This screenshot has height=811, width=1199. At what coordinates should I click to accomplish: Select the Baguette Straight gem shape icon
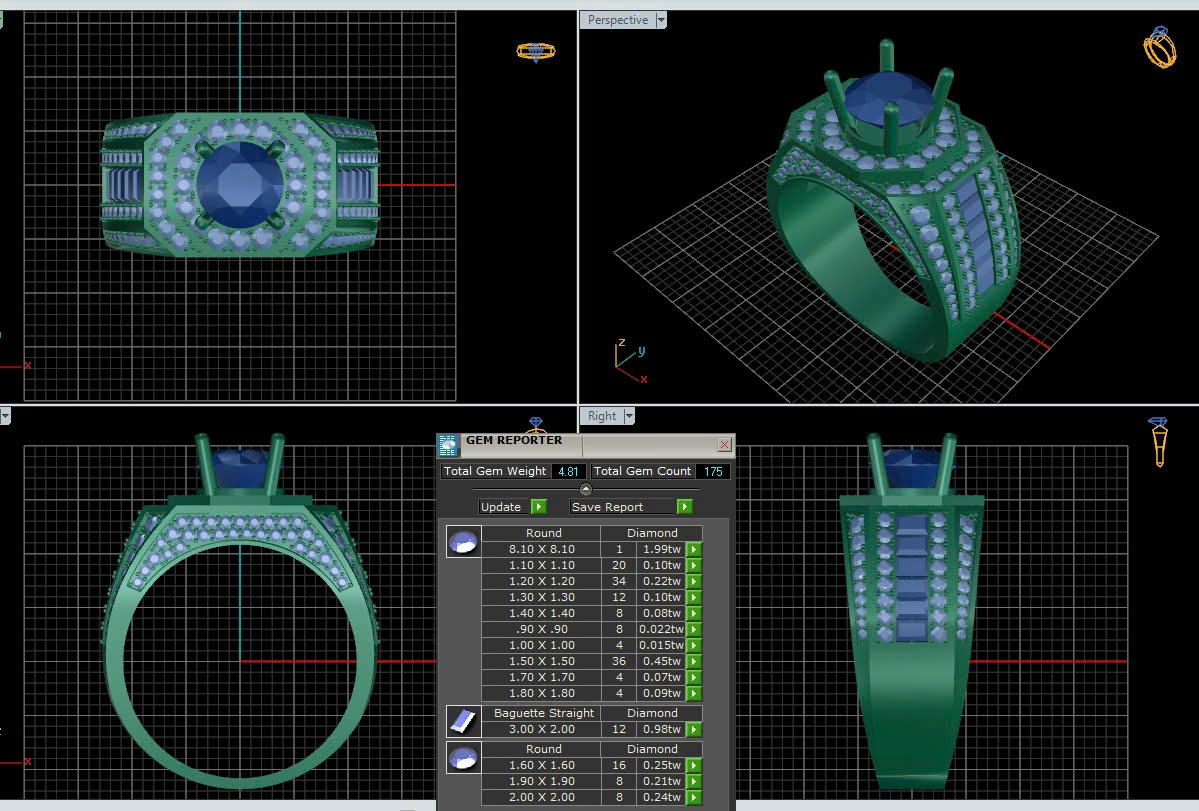(463, 721)
